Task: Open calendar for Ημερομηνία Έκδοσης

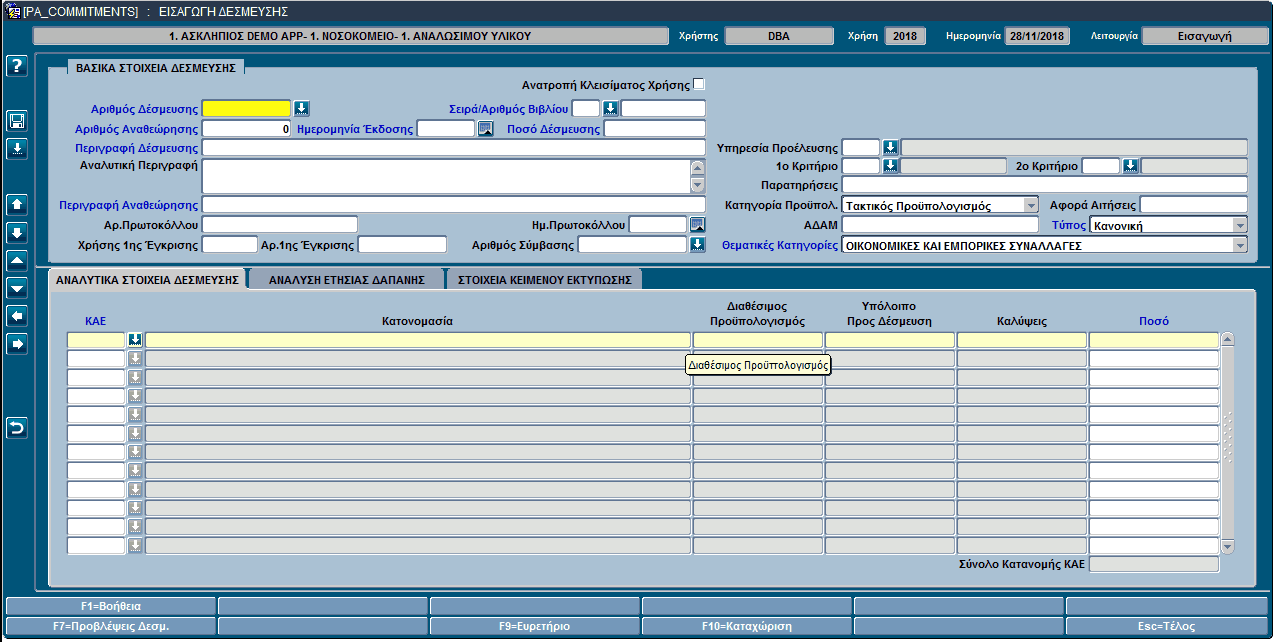Action: pyautogui.click(x=486, y=128)
